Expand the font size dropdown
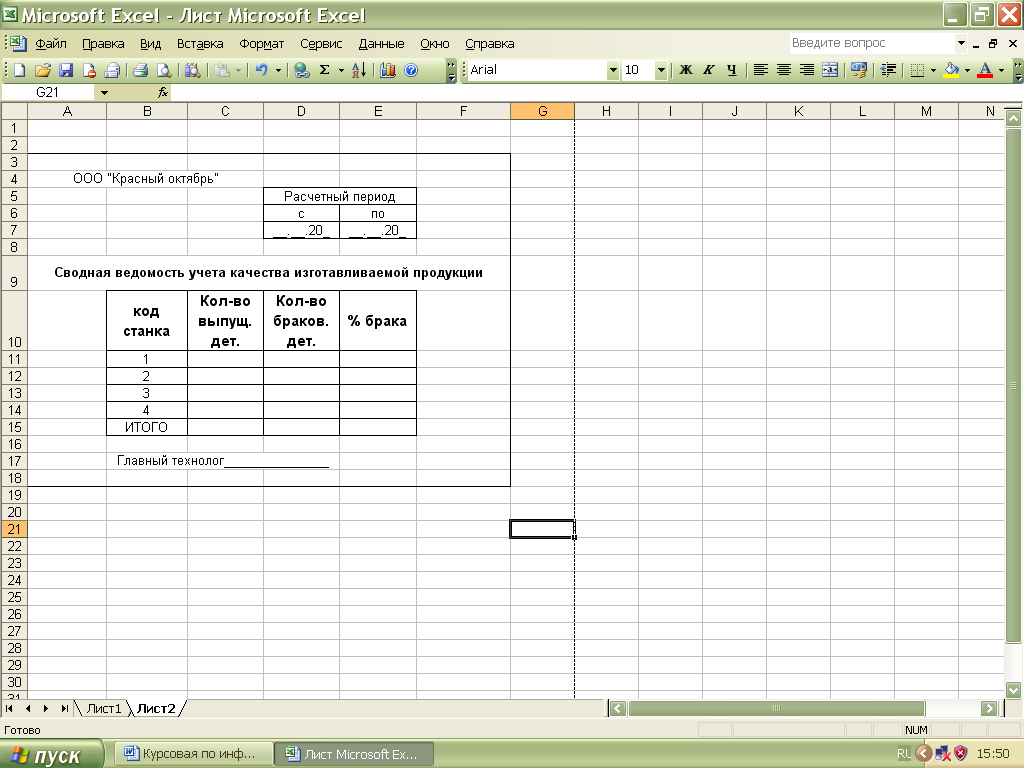The width and height of the screenshot is (1024, 768). coord(661,70)
